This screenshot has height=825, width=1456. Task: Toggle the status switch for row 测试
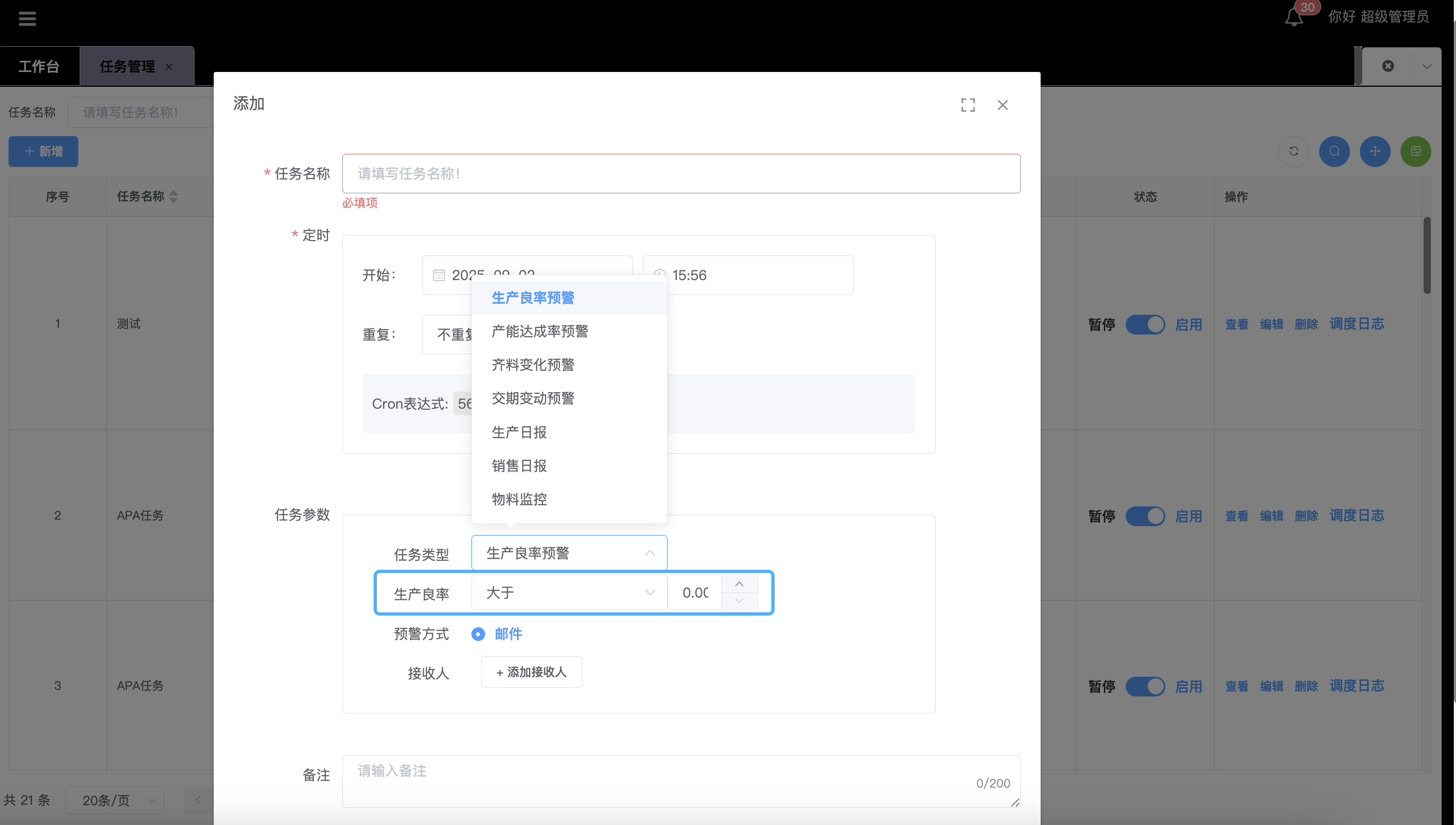[1145, 324]
